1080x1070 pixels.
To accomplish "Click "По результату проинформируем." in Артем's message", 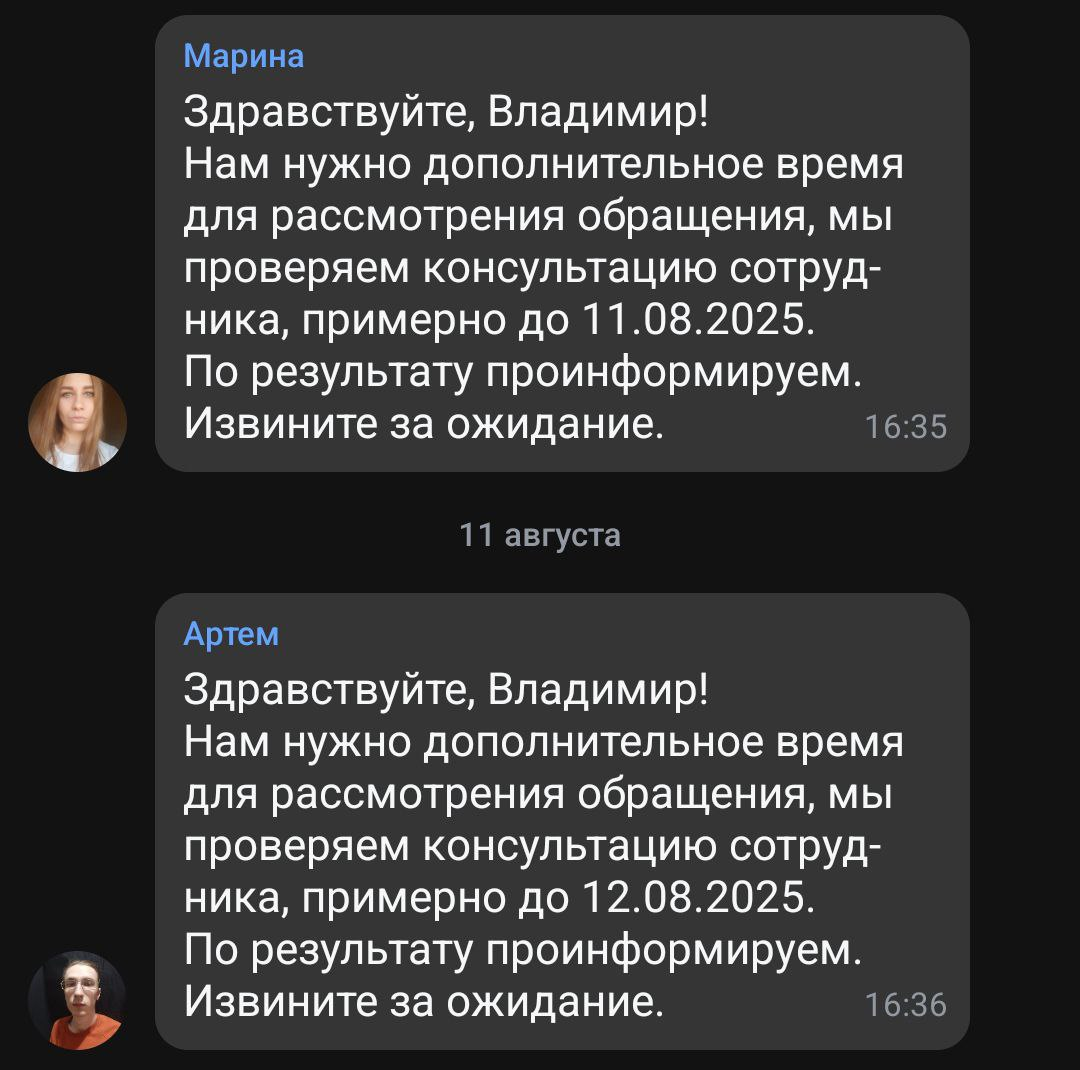I will (522, 951).
